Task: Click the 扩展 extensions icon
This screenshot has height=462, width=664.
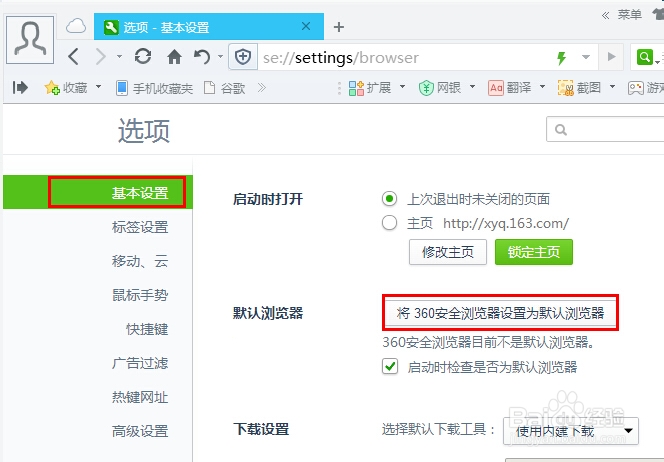Action: click(356, 88)
